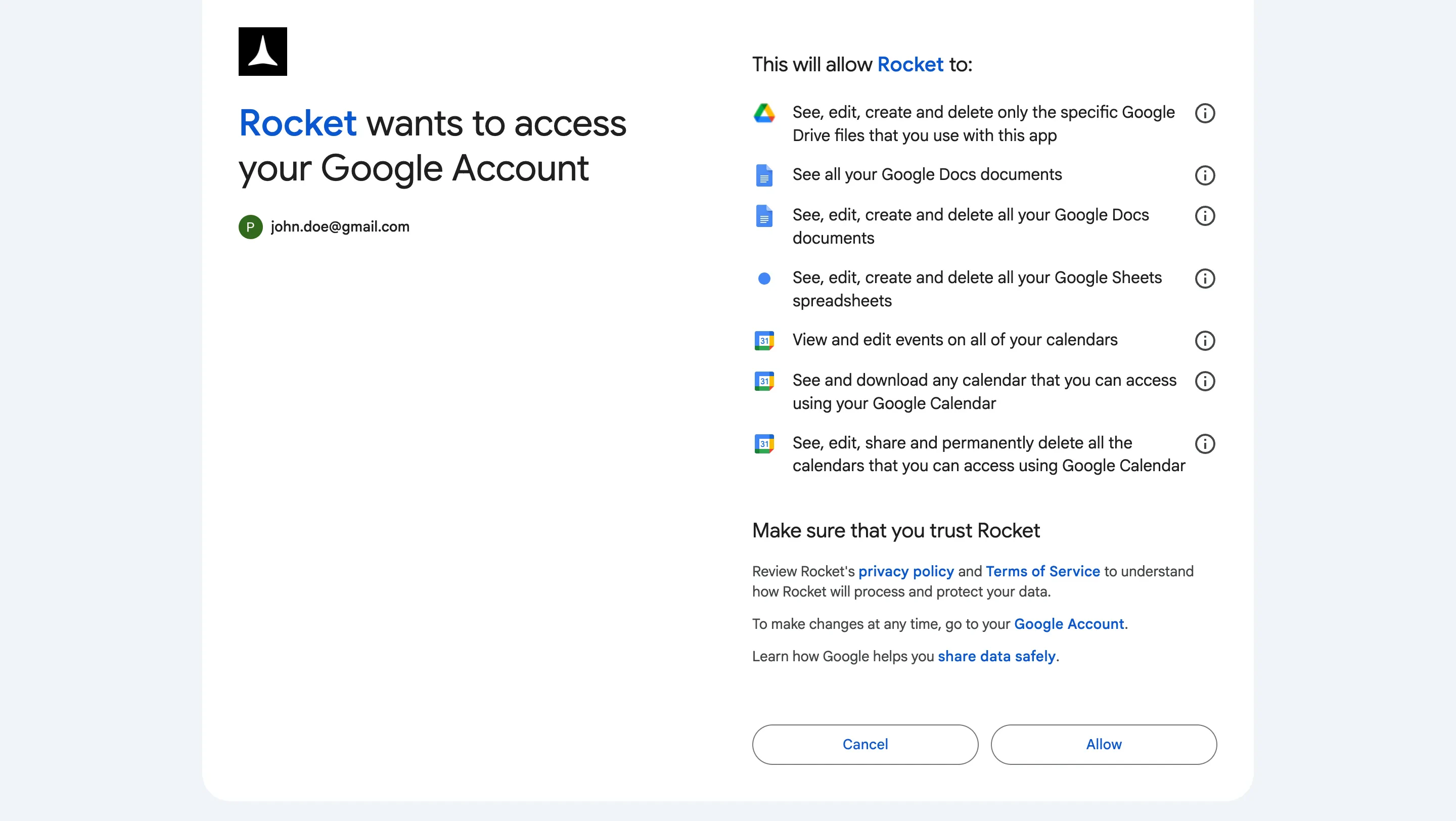Click Calendar icon beside 'See and download any calendar'
The height and width of the screenshot is (821, 1456).
pyautogui.click(x=764, y=381)
